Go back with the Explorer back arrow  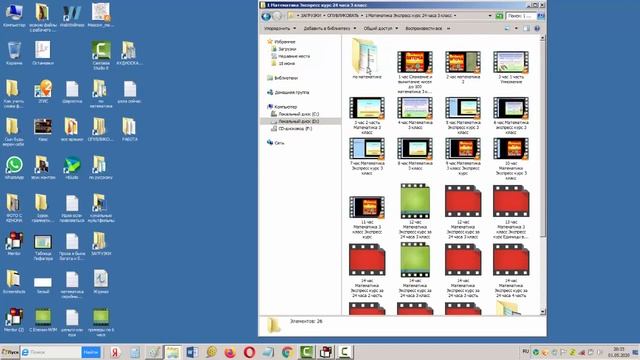click(x=266, y=16)
